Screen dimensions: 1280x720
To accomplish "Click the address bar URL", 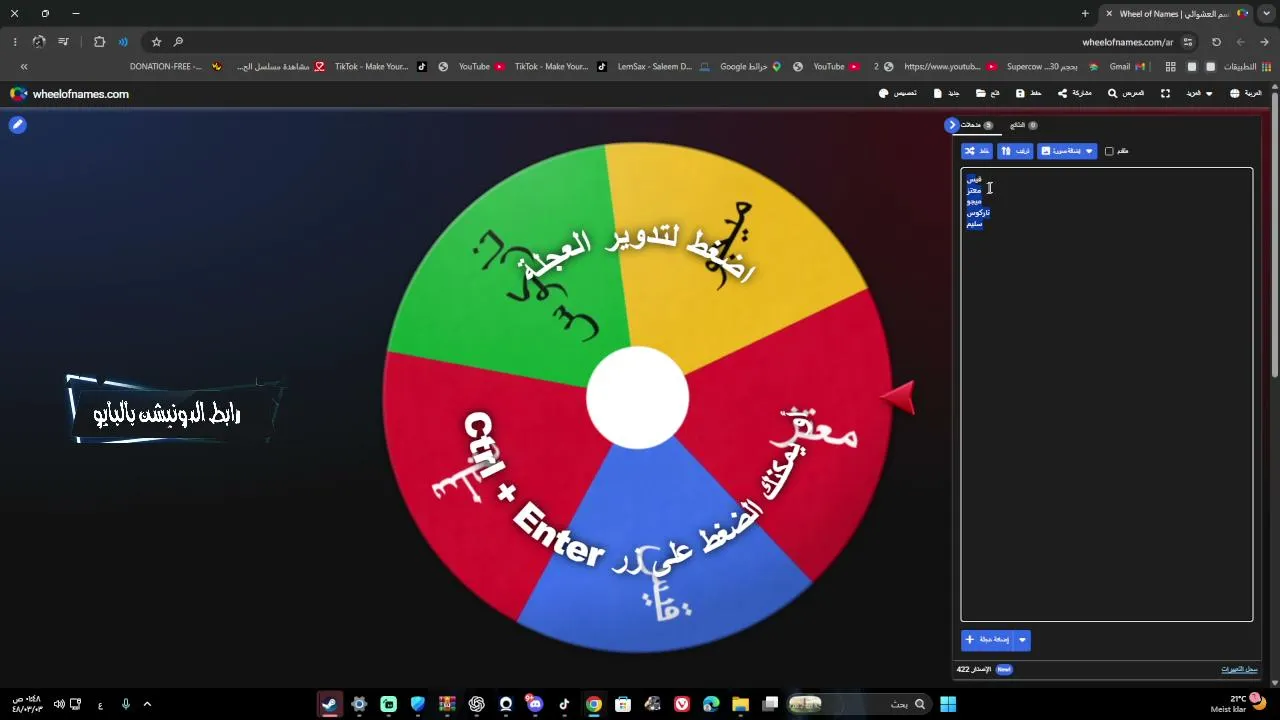I will 1128,42.
